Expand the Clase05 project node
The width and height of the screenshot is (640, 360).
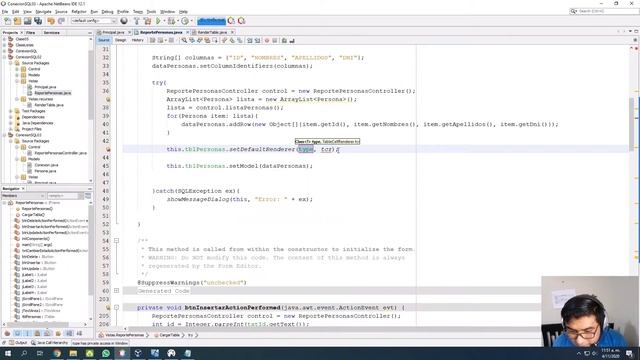pyautogui.click(x=4, y=39)
